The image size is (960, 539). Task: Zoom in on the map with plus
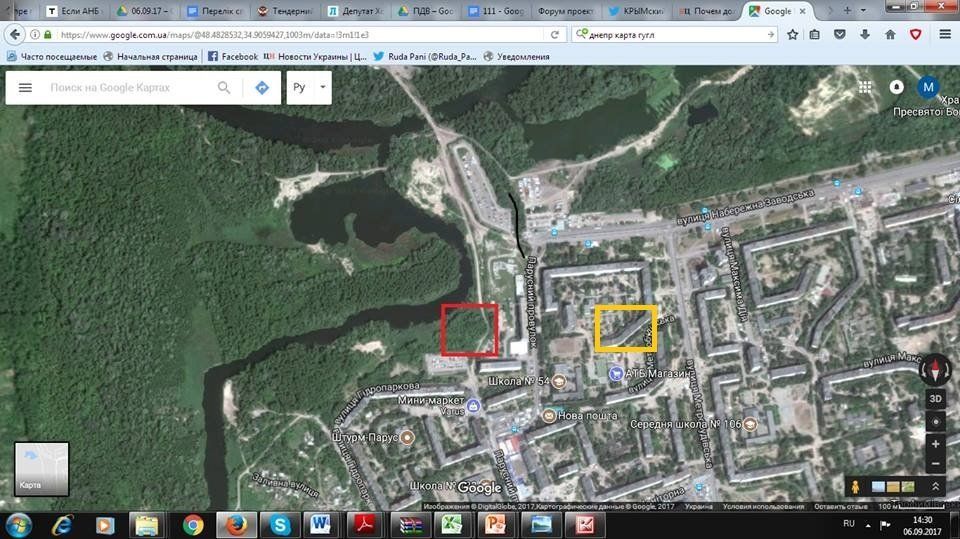coord(936,443)
